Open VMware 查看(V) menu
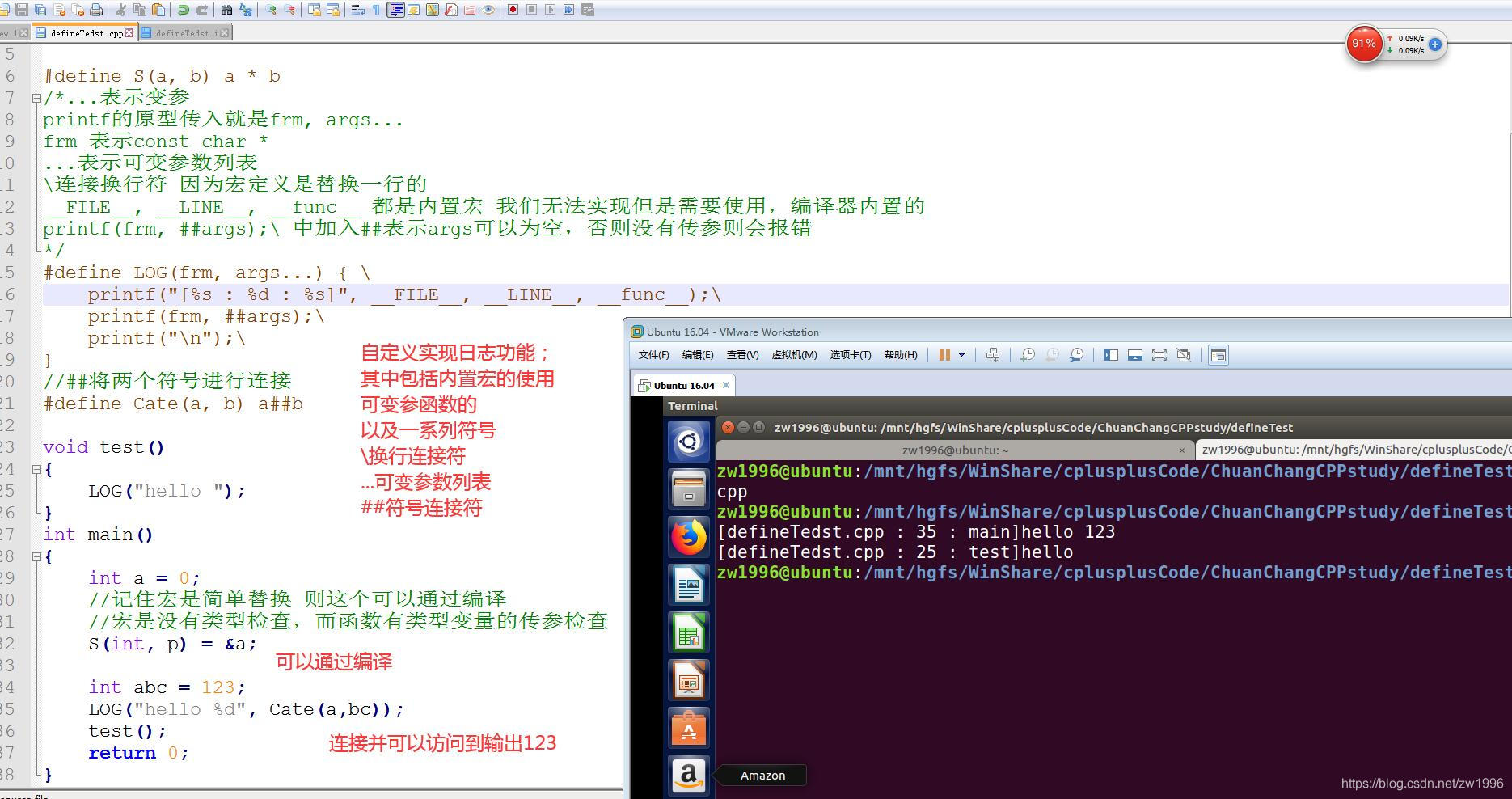Image resolution: width=1512 pixels, height=799 pixels. point(742,355)
